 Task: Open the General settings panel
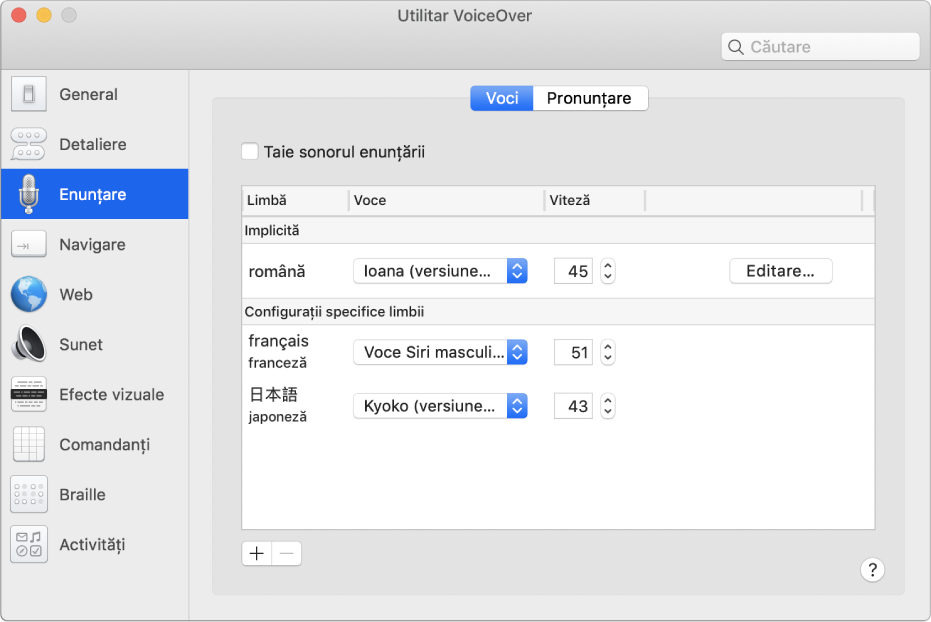[88, 94]
